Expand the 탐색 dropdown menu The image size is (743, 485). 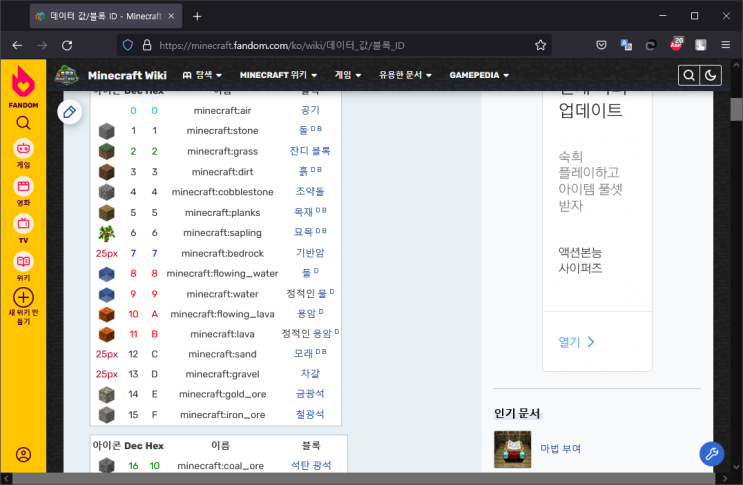pyautogui.click(x=202, y=75)
